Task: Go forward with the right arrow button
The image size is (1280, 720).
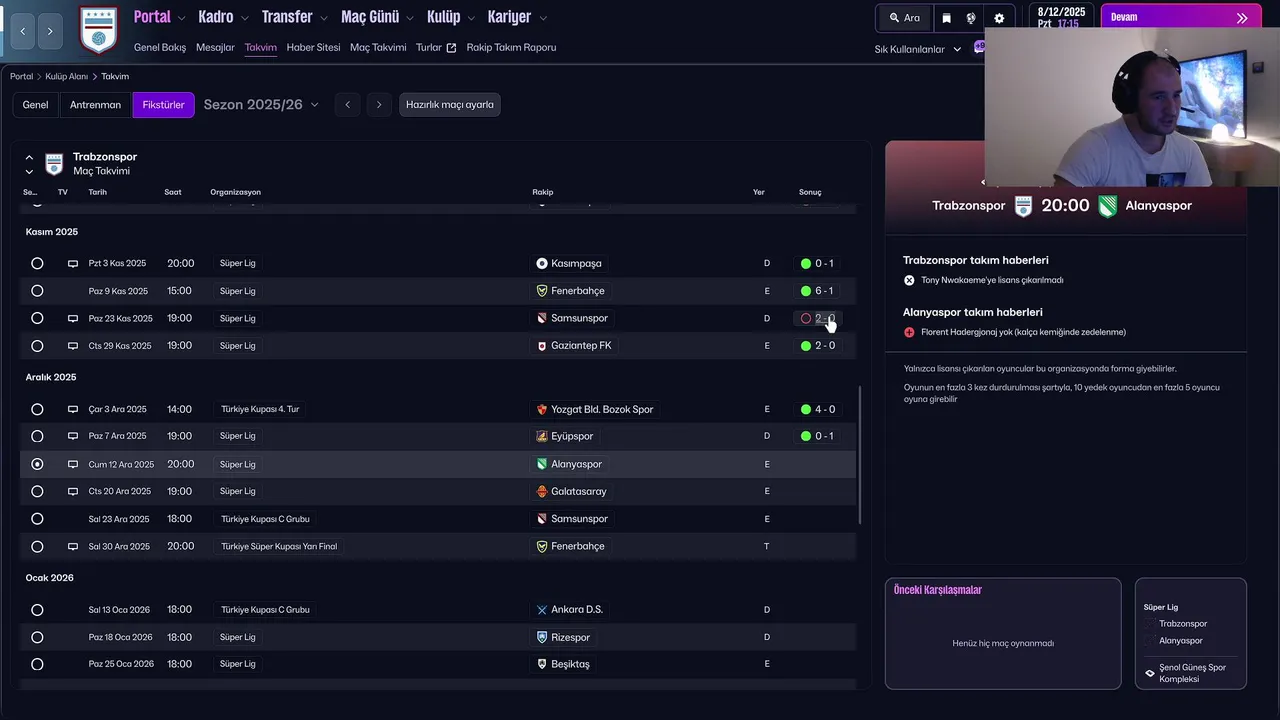Action: (50, 32)
